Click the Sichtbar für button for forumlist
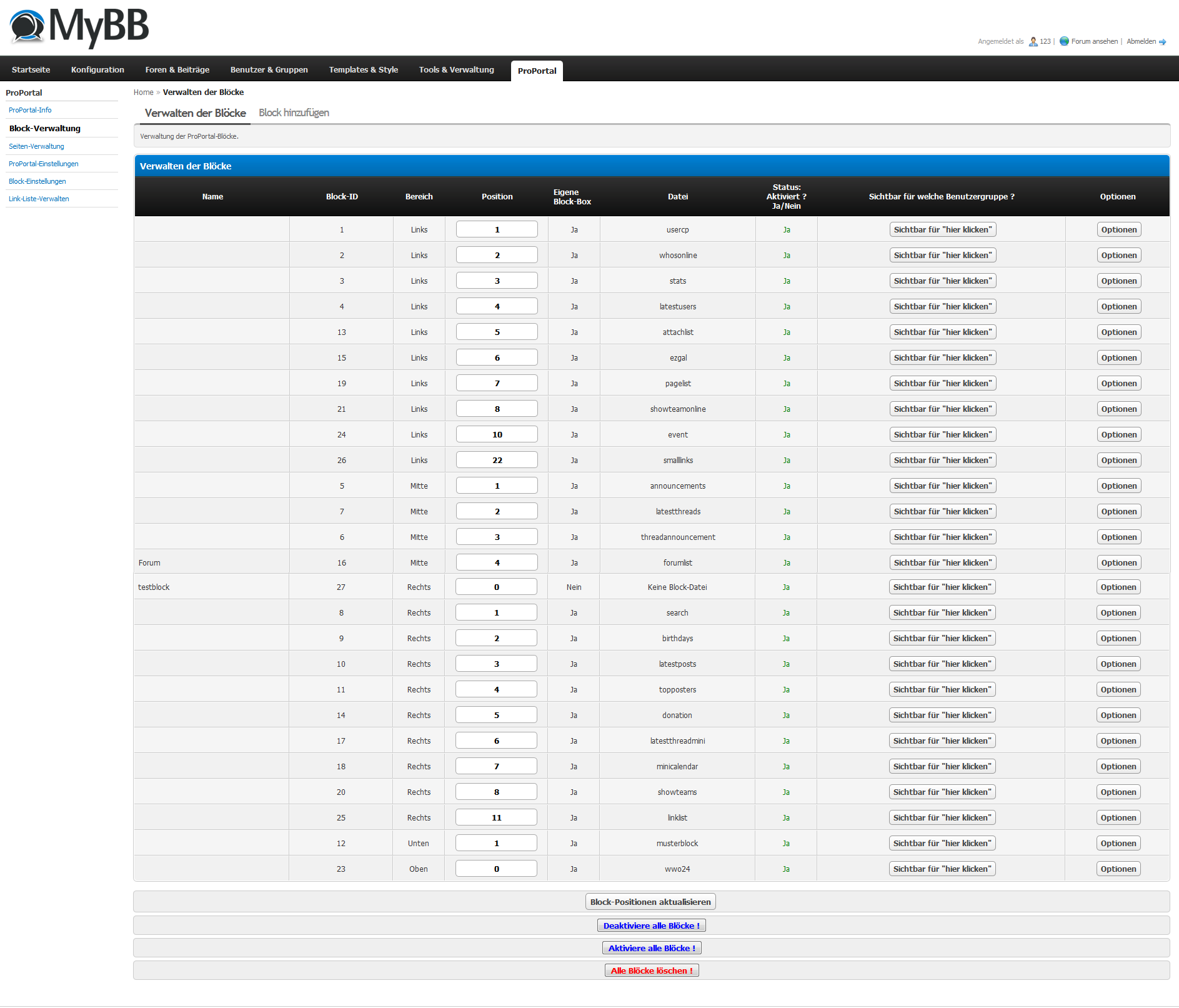Screen dimensions: 1179x1008 pyautogui.click(x=943, y=562)
